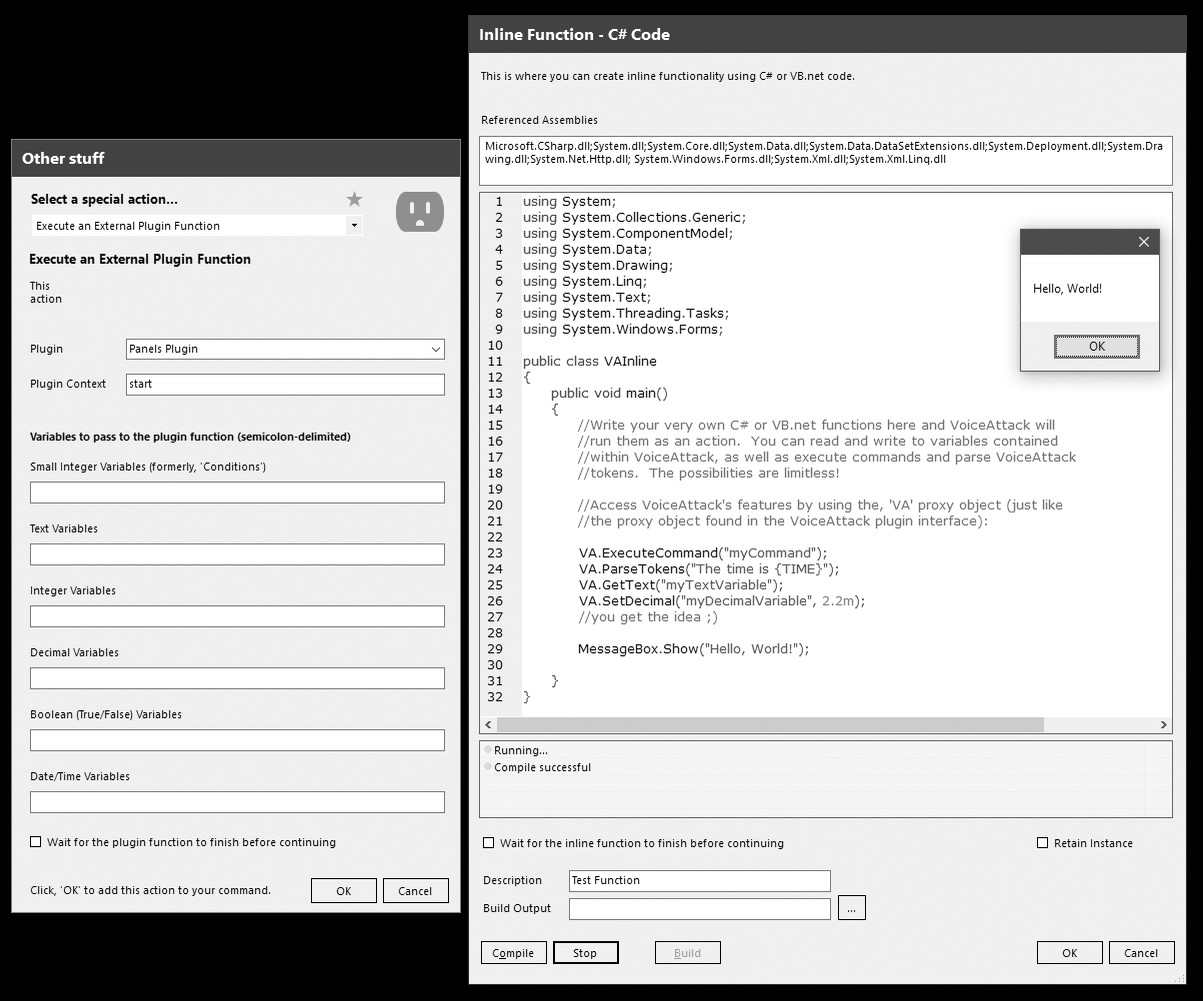Click the Plugin Context text field
This screenshot has height=1001, width=1203.
coord(285,384)
